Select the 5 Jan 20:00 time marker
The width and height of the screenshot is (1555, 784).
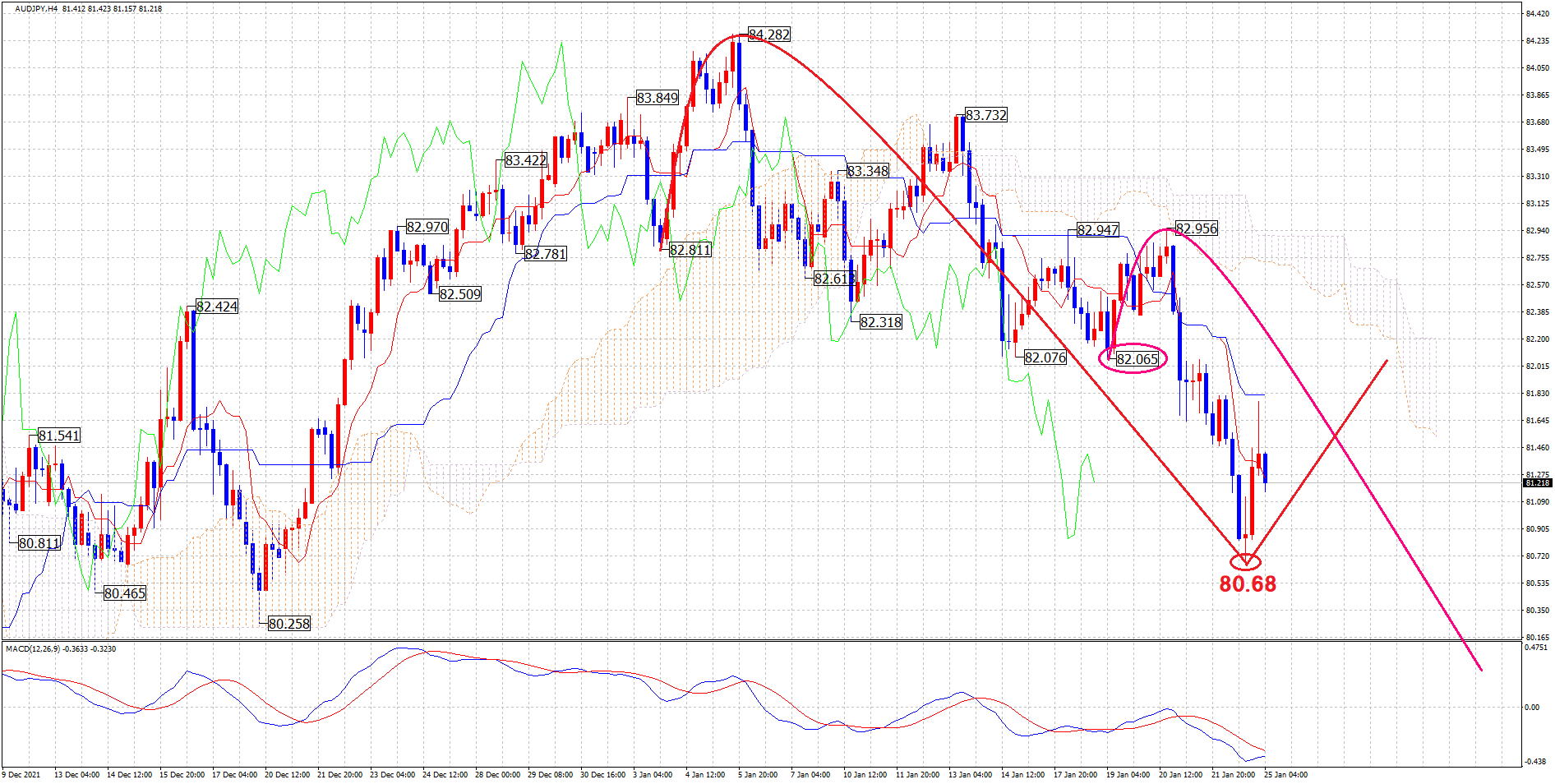(757, 774)
